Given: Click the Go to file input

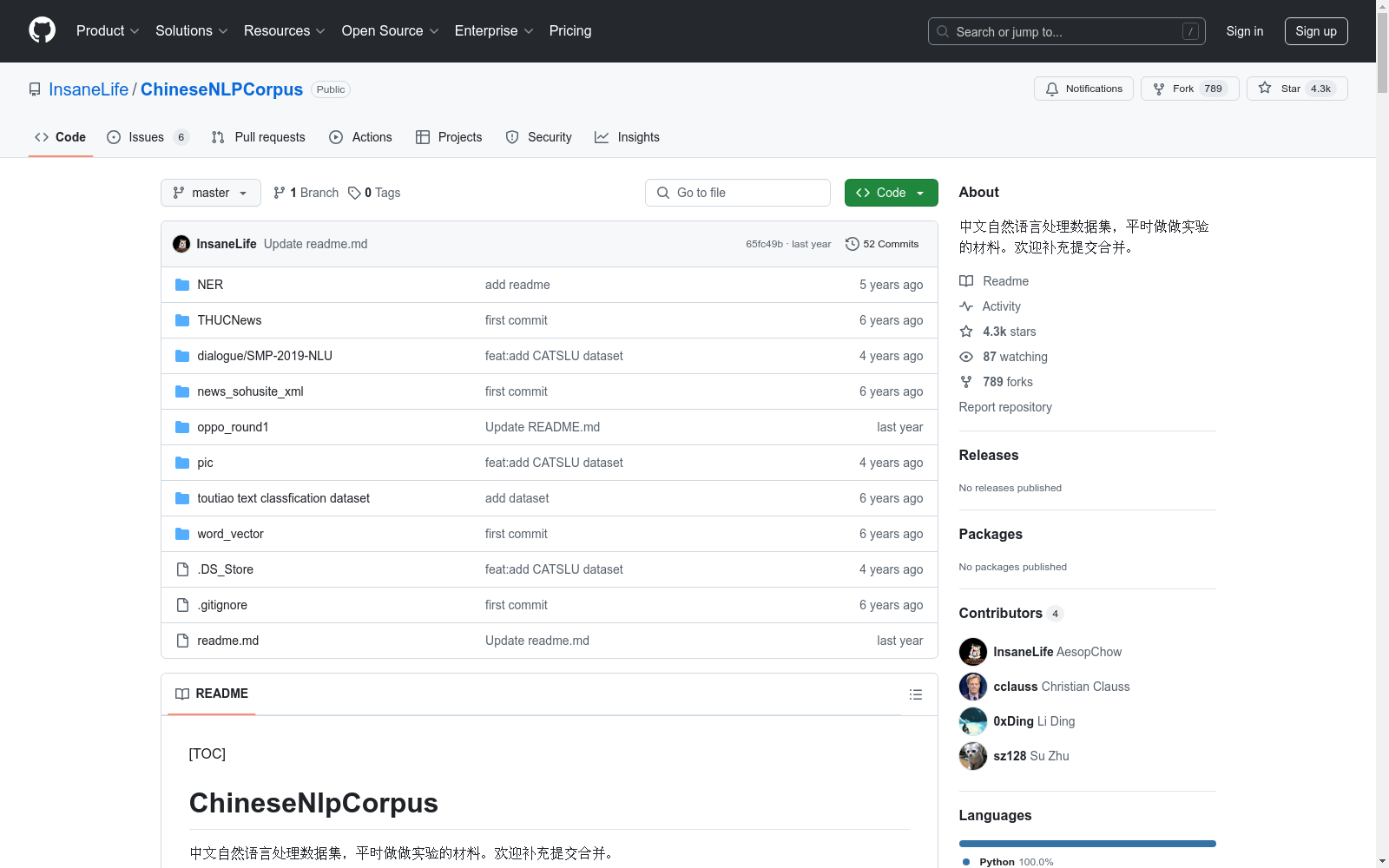Looking at the screenshot, I should click(x=738, y=193).
